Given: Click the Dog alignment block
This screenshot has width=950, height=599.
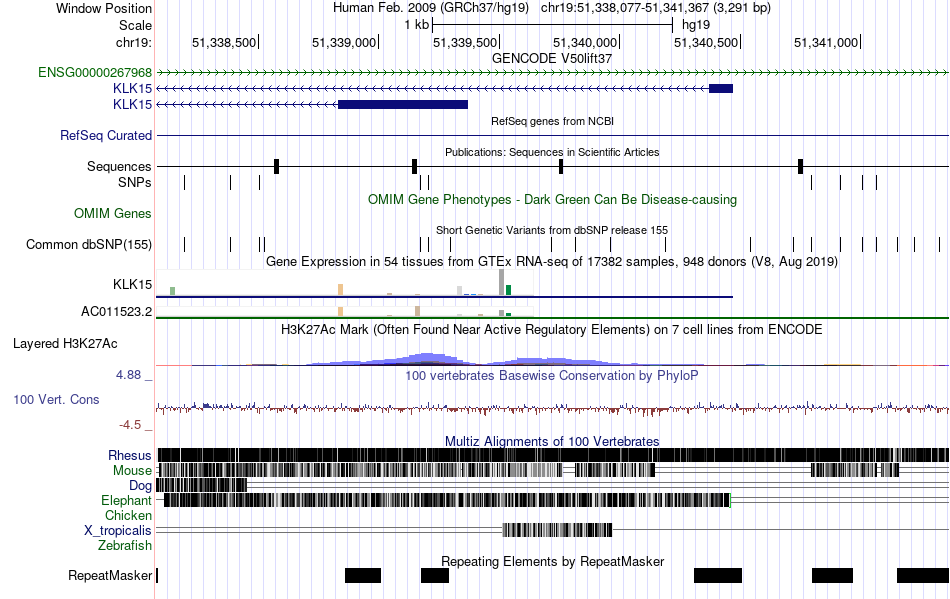Looking at the screenshot, I should 202,485.
